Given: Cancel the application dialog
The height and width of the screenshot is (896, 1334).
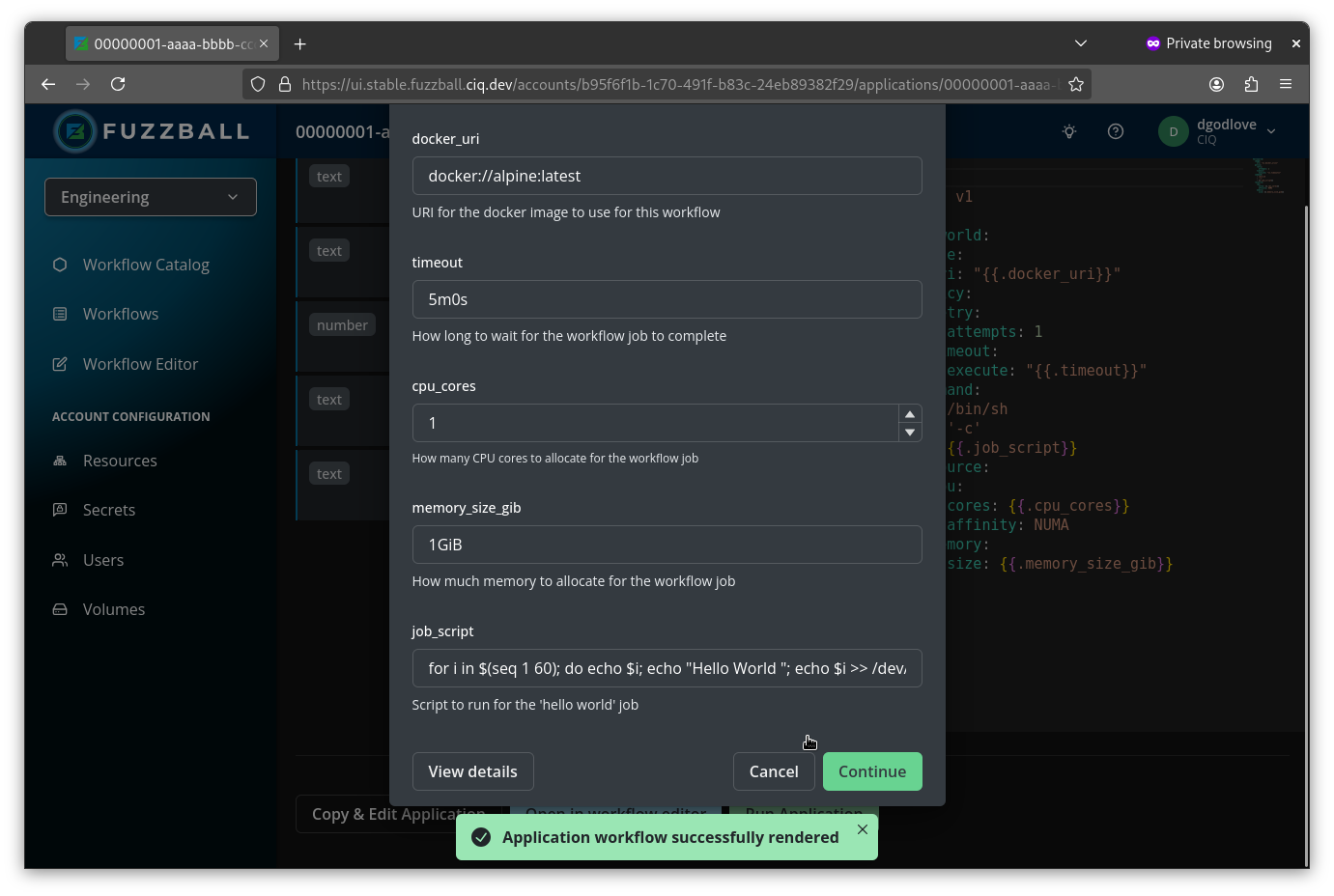Looking at the screenshot, I should pyautogui.click(x=774, y=770).
